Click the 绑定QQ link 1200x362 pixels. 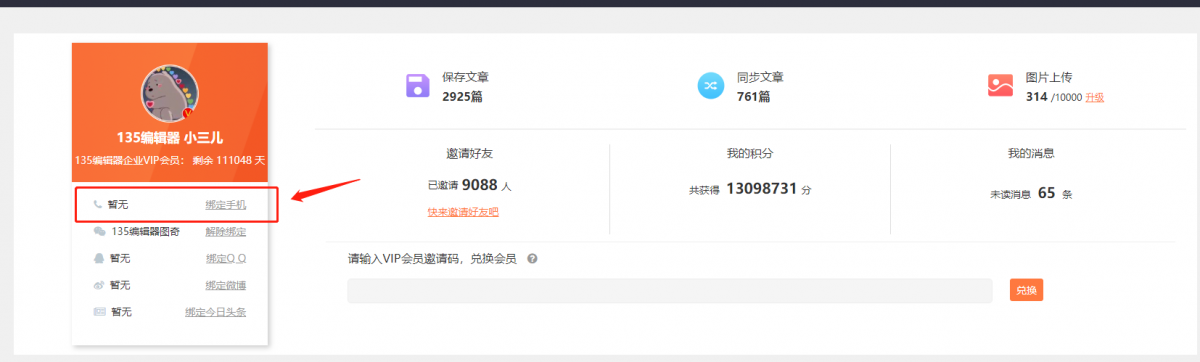point(226,258)
